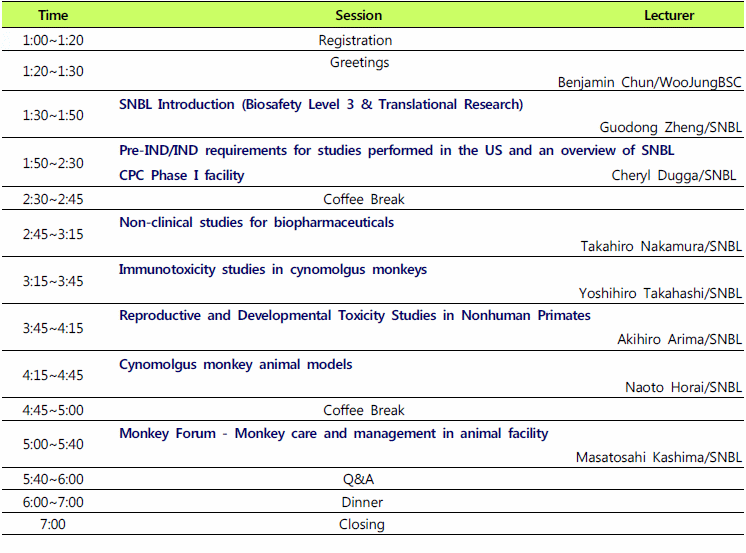This screenshot has width=746, height=553.
Task: Click the 'Q&A' session text
Action: click(358, 479)
